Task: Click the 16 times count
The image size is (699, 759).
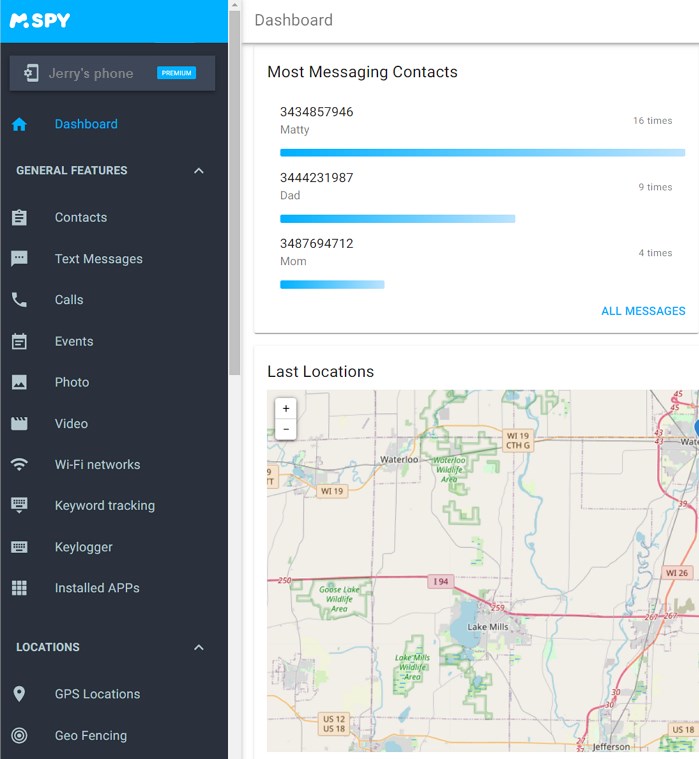Action: (x=653, y=121)
